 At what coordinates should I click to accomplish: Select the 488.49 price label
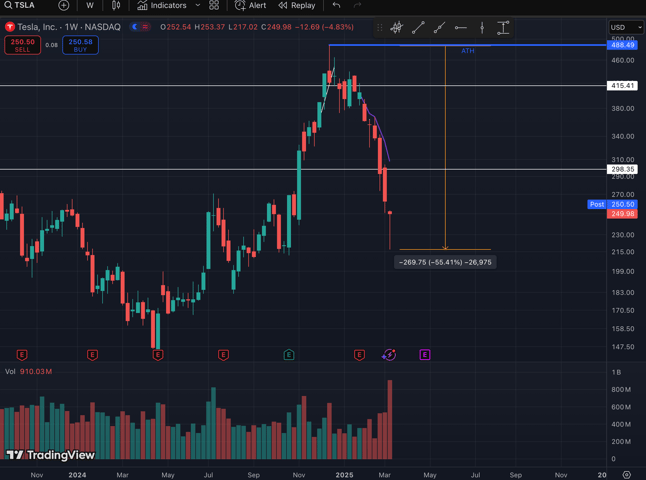tap(623, 45)
